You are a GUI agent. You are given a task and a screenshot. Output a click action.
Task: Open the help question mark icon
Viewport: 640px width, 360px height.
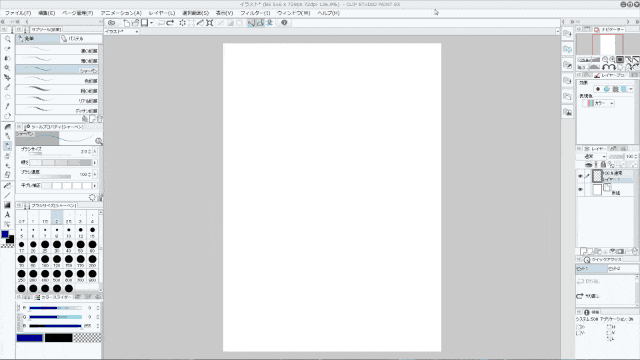[284, 23]
